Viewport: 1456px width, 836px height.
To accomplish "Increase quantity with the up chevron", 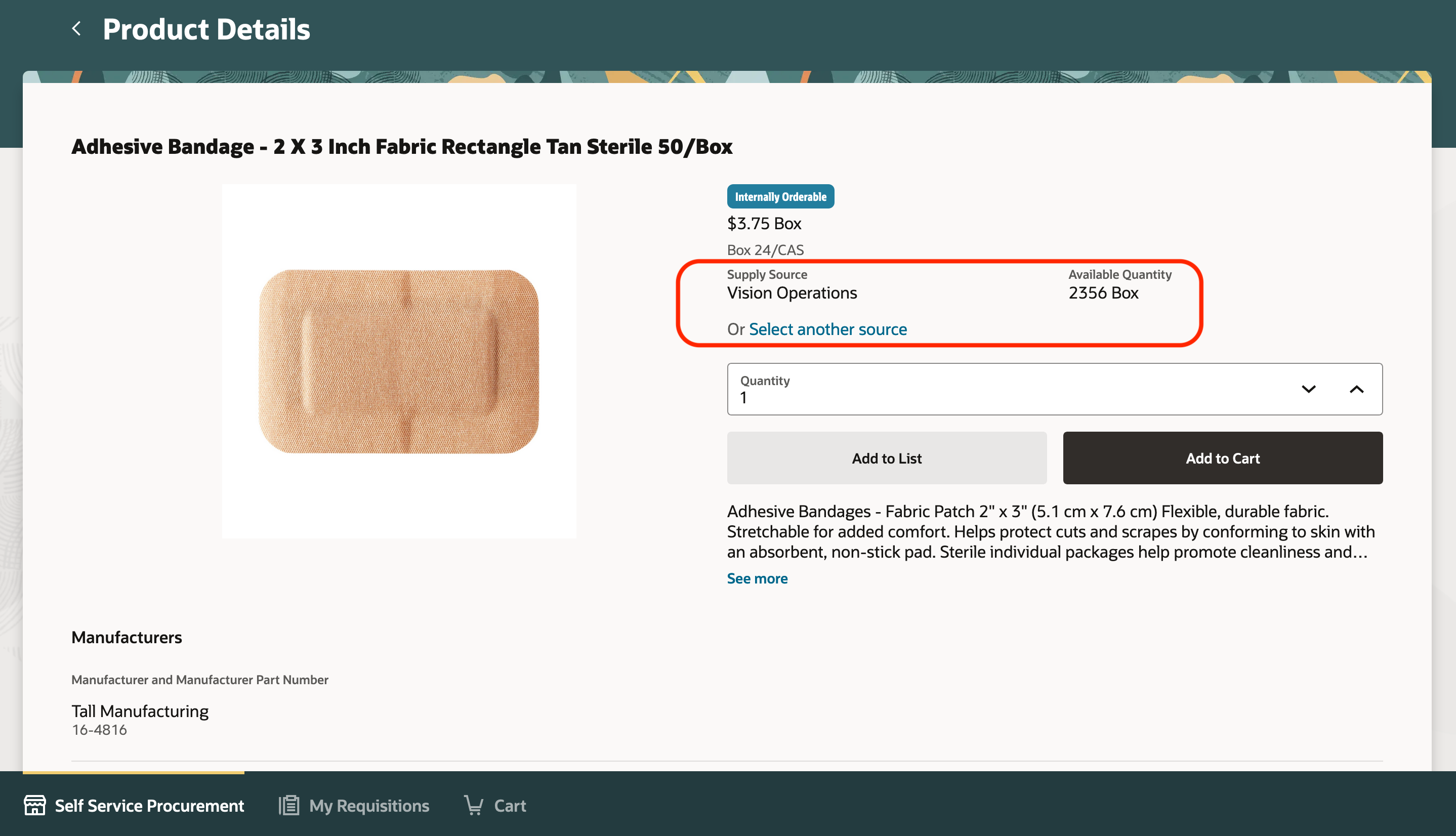I will (x=1356, y=389).
